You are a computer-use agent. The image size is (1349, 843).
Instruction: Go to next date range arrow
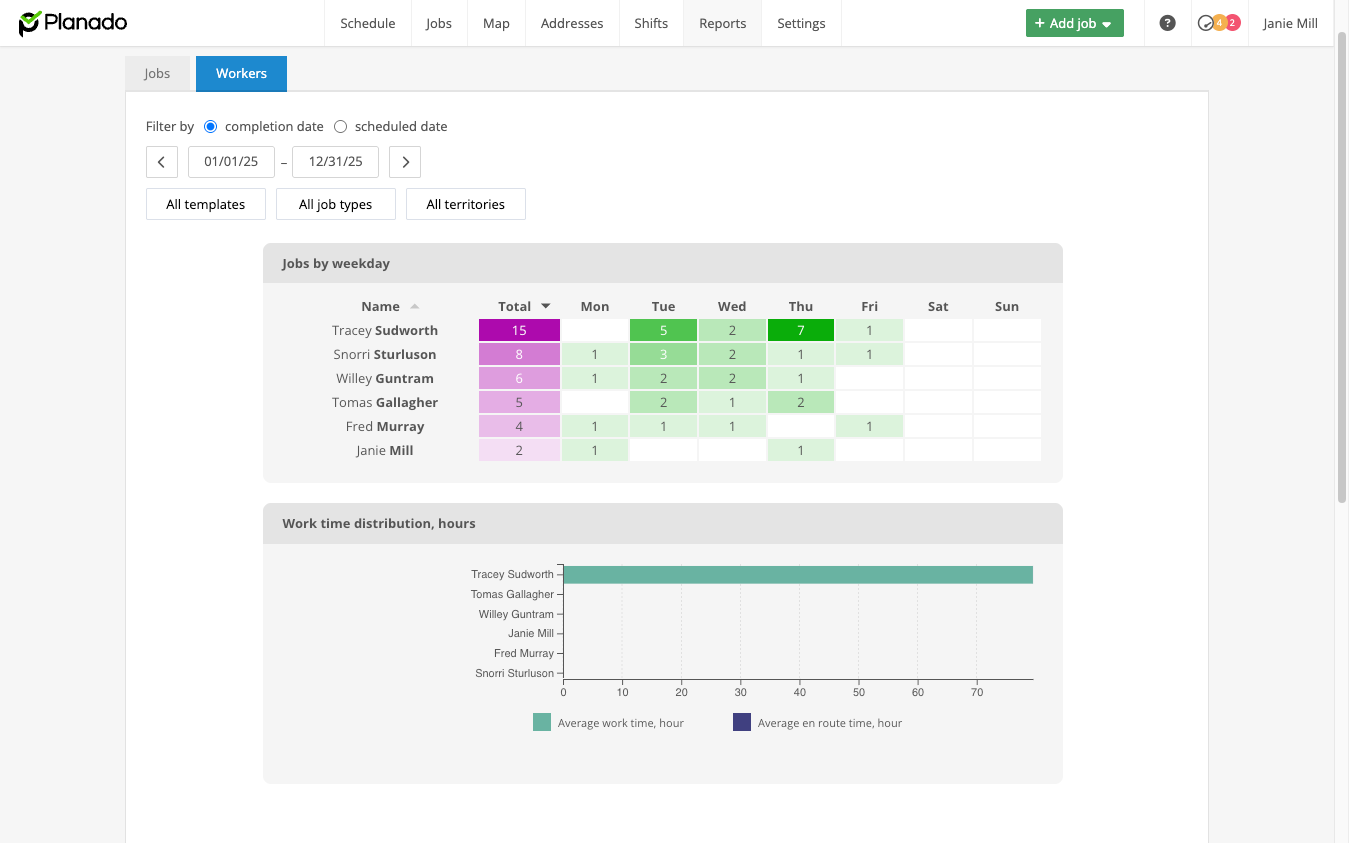click(405, 162)
